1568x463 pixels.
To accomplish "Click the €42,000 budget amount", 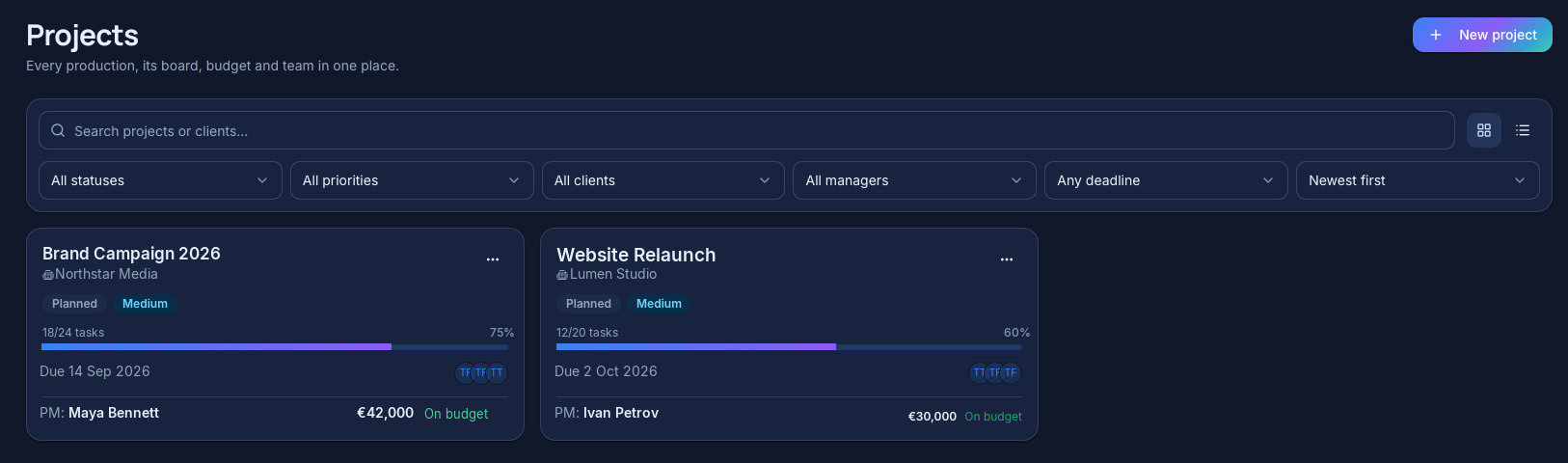I will point(386,413).
